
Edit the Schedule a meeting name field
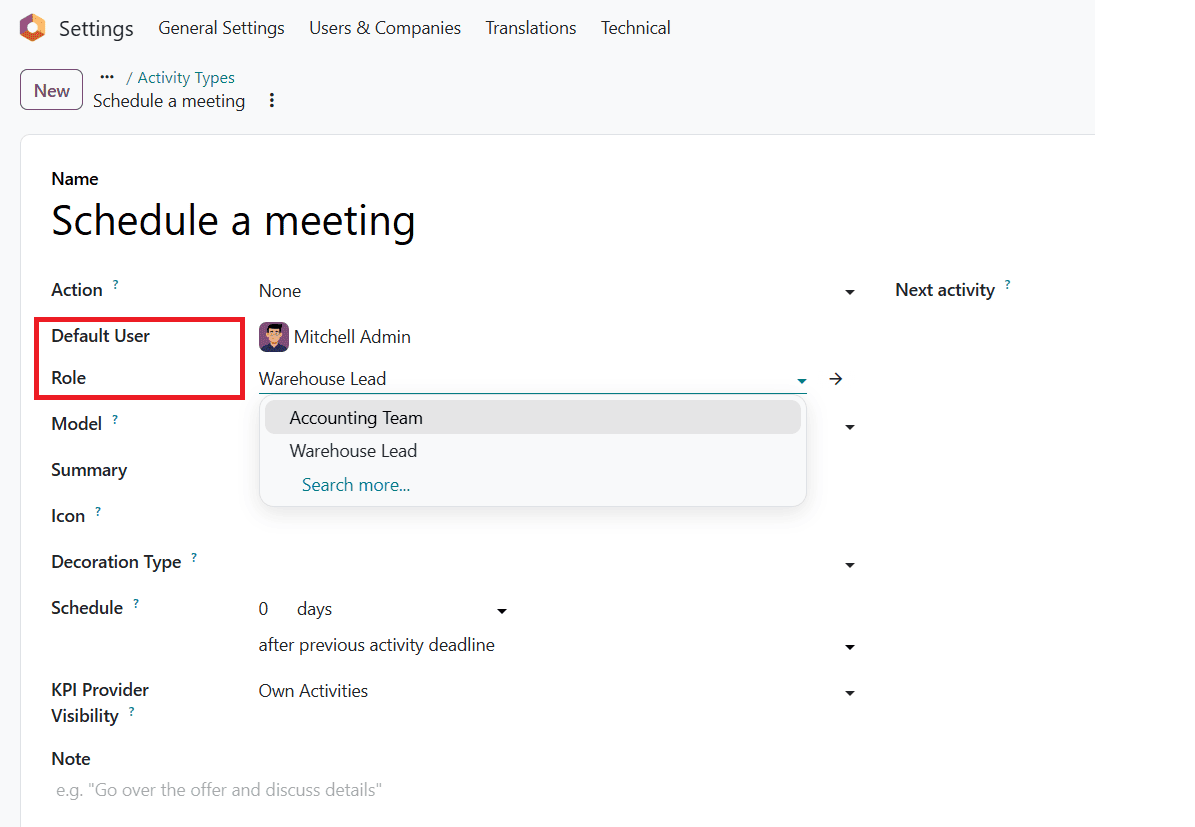pos(233,221)
